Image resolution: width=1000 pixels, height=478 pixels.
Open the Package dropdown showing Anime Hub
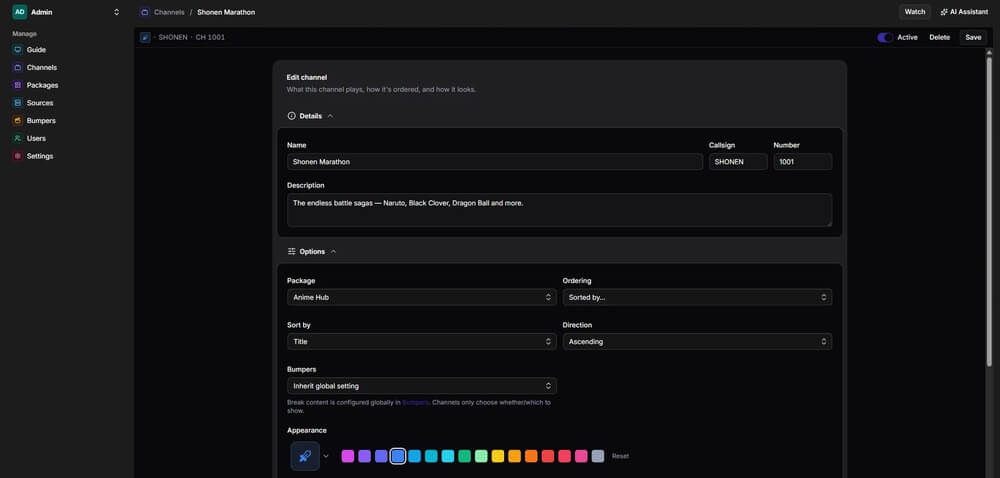[x=422, y=297]
